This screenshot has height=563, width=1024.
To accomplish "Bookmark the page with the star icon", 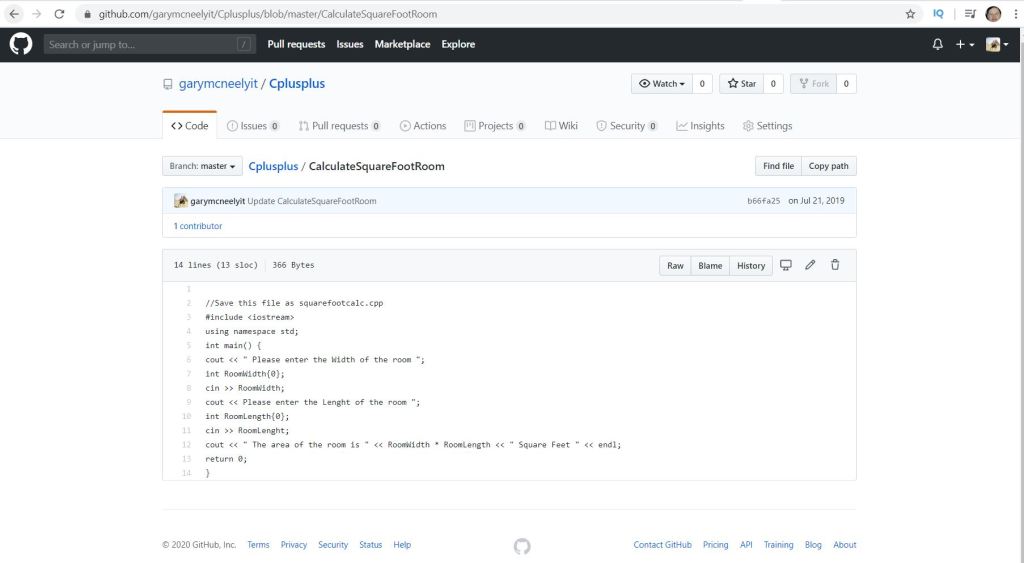I will point(910,14).
